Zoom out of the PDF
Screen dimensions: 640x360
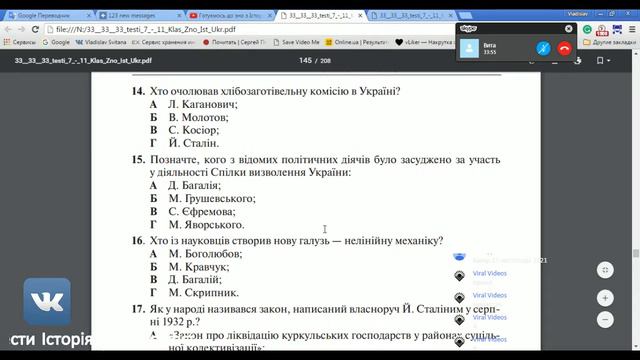(605, 319)
